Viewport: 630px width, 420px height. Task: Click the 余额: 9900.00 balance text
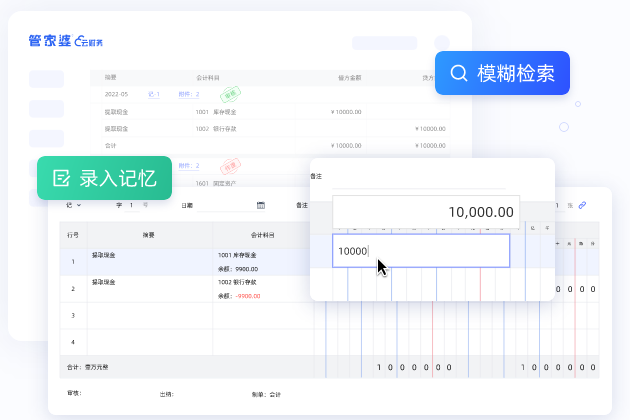pos(238,269)
